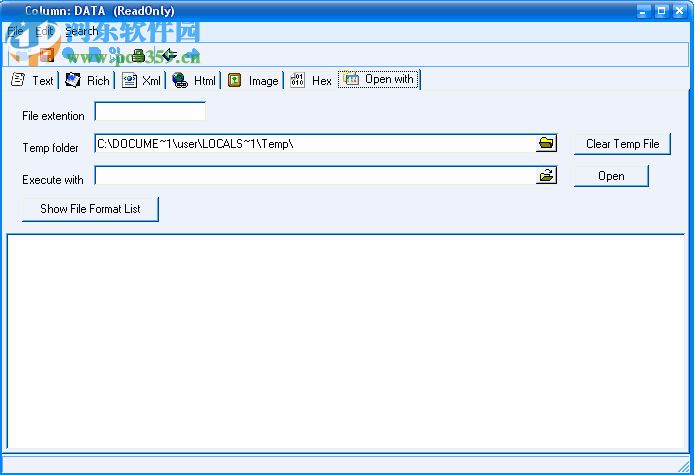Open the Edit menu
Screen dimensions: 695x475
point(44,31)
